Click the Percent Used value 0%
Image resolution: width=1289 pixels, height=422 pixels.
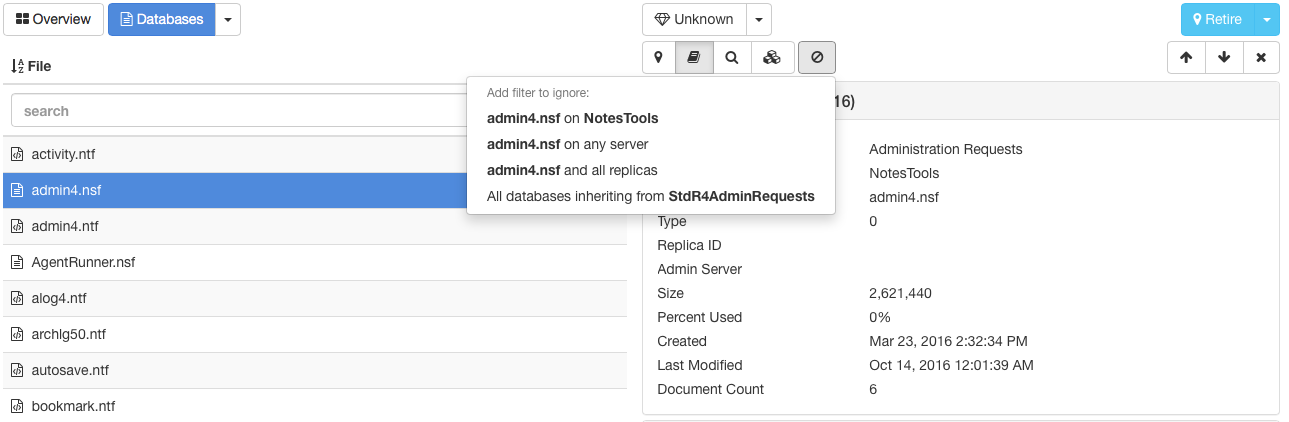880,317
